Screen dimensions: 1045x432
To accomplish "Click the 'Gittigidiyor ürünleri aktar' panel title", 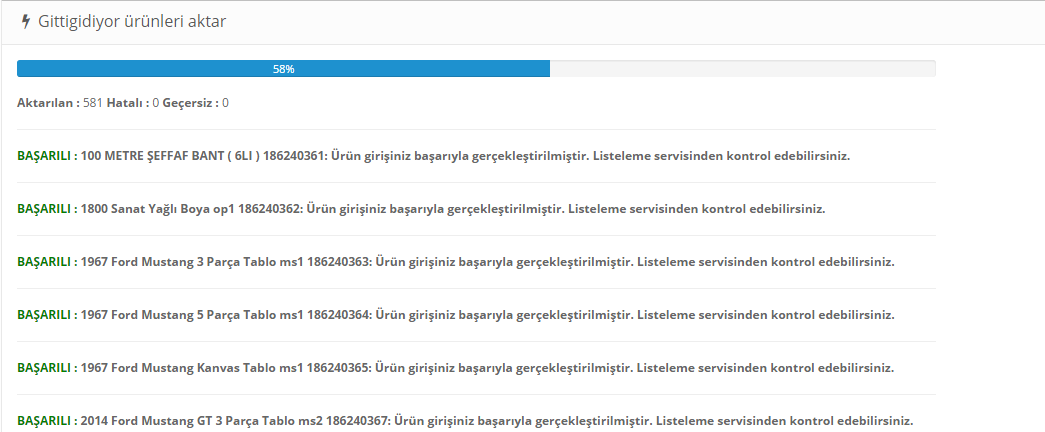I will click(x=132, y=21).
